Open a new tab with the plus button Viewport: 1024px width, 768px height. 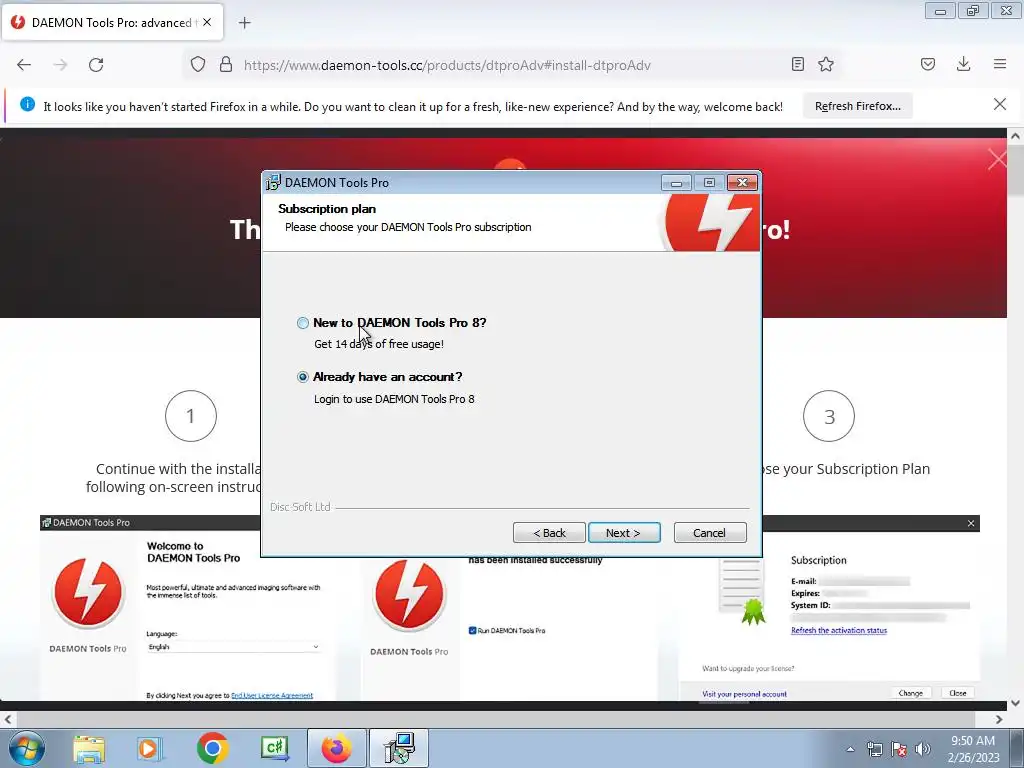(244, 23)
